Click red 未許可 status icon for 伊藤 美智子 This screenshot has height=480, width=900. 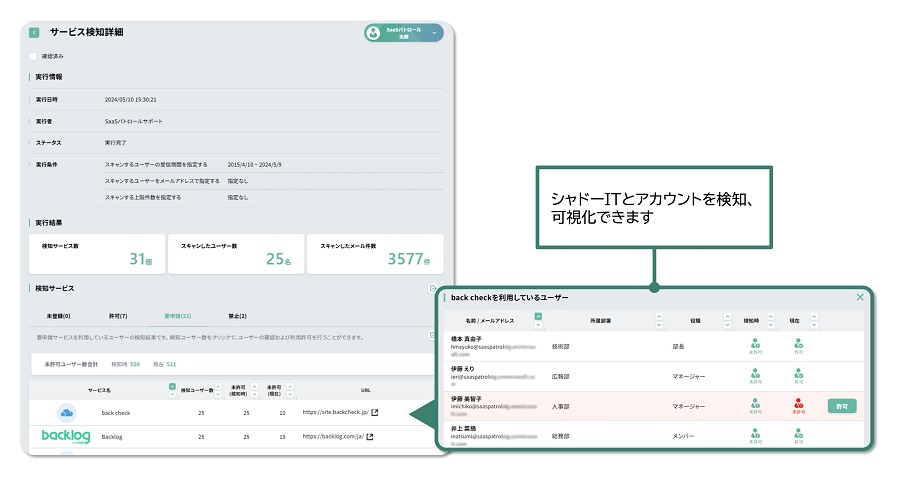[798, 404]
